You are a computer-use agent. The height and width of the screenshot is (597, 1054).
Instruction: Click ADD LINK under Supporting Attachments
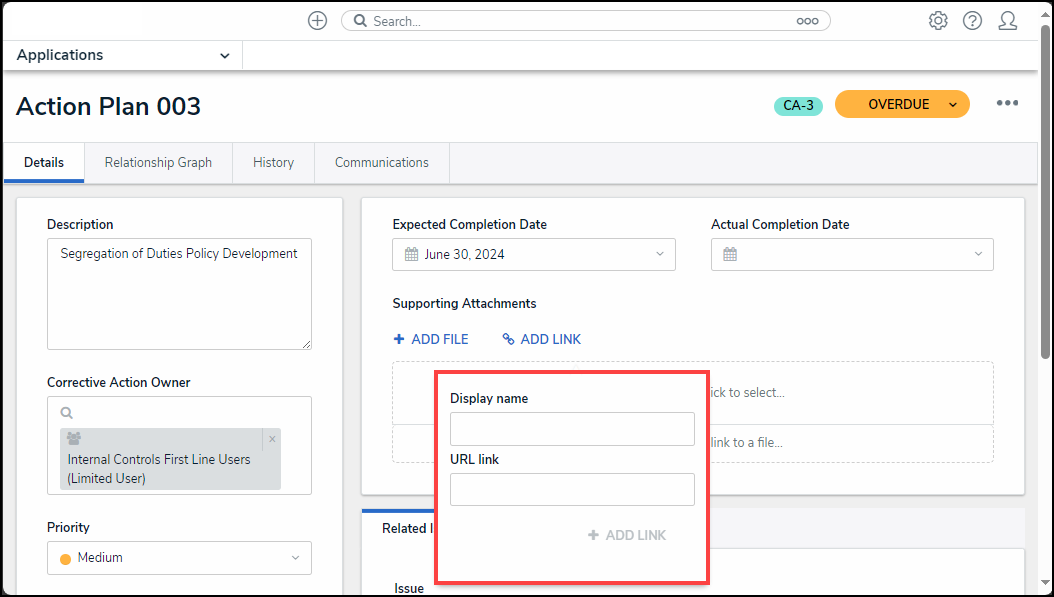click(541, 339)
